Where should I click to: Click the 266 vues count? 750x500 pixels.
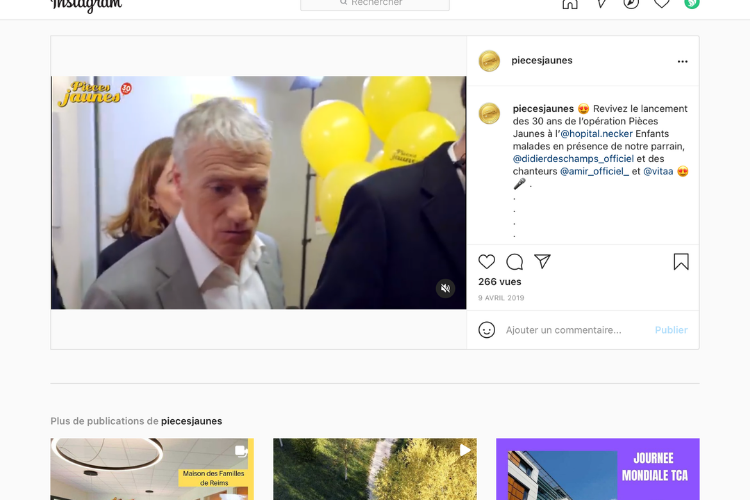(499, 282)
